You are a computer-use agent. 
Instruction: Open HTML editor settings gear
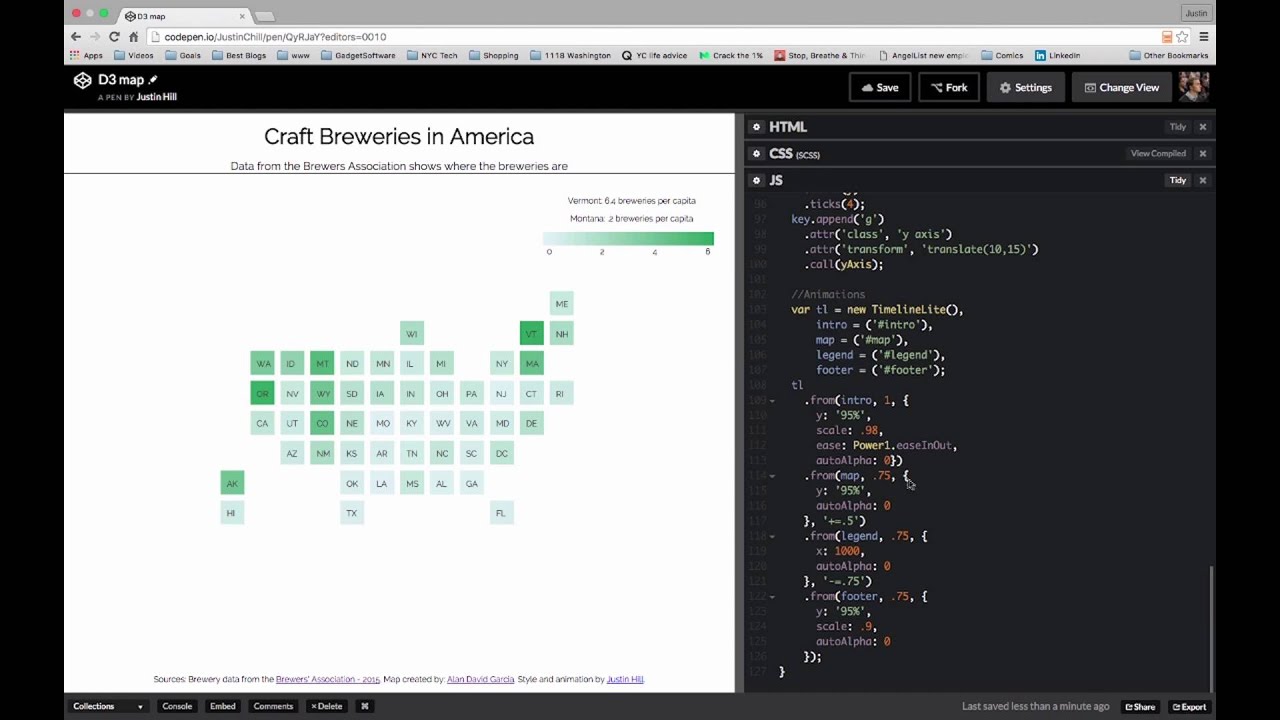point(756,127)
